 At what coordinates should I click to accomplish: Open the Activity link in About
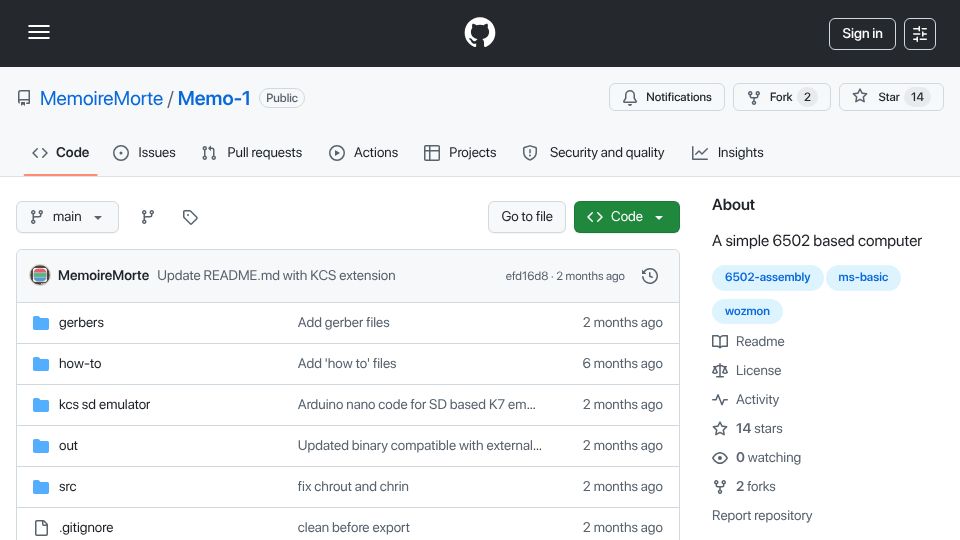746,400
